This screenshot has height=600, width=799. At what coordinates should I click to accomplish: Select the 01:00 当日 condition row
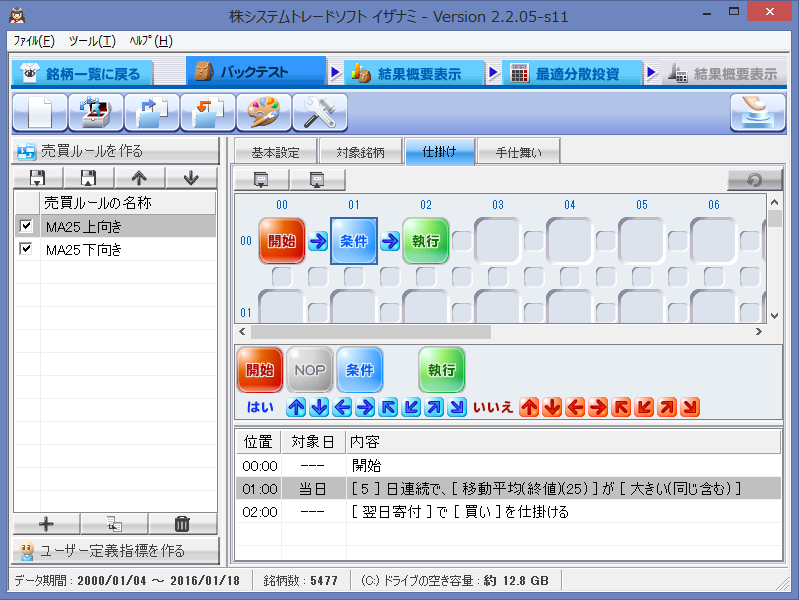509,489
